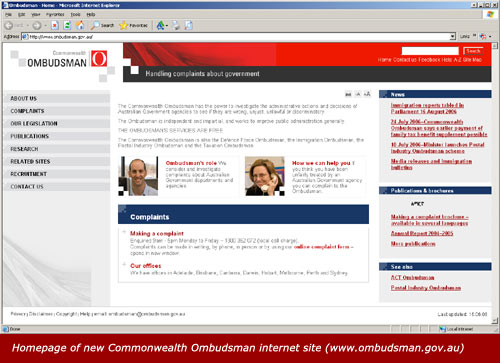Click the Local intranet zone icon
The height and width of the screenshot is (363, 500).
click(443, 329)
